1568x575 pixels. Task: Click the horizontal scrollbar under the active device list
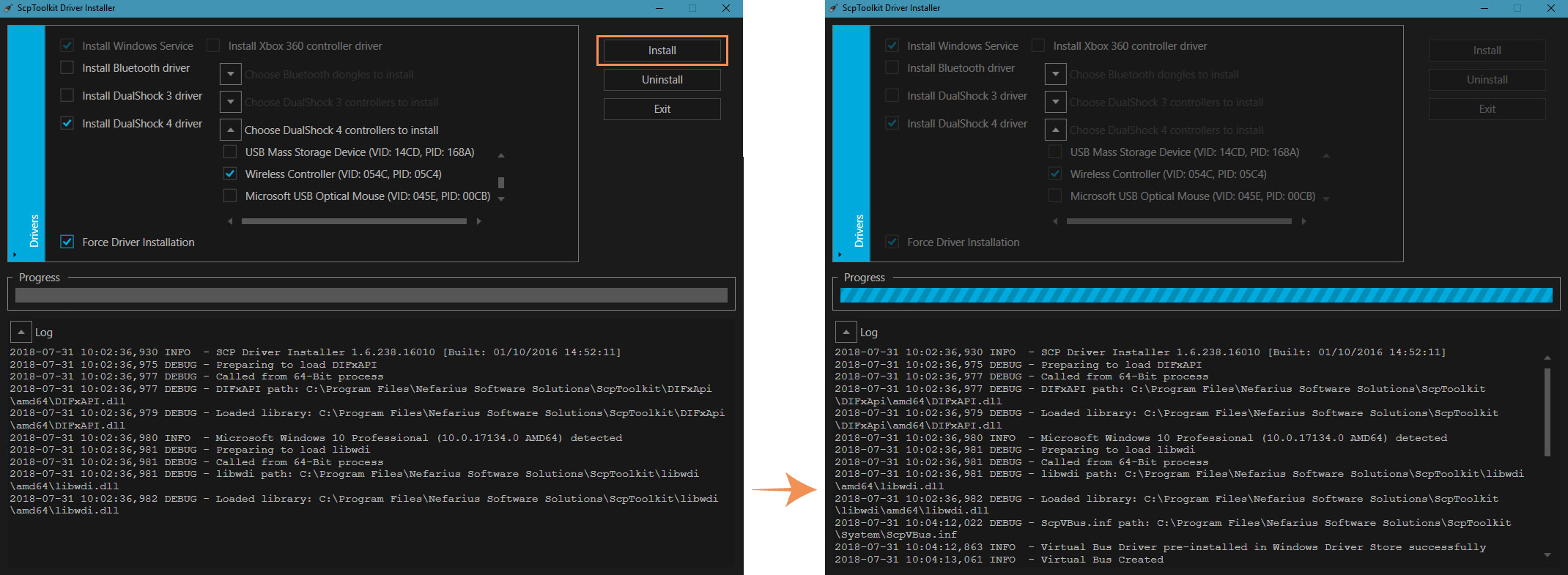pyautogui.click(x=354, y=221)
